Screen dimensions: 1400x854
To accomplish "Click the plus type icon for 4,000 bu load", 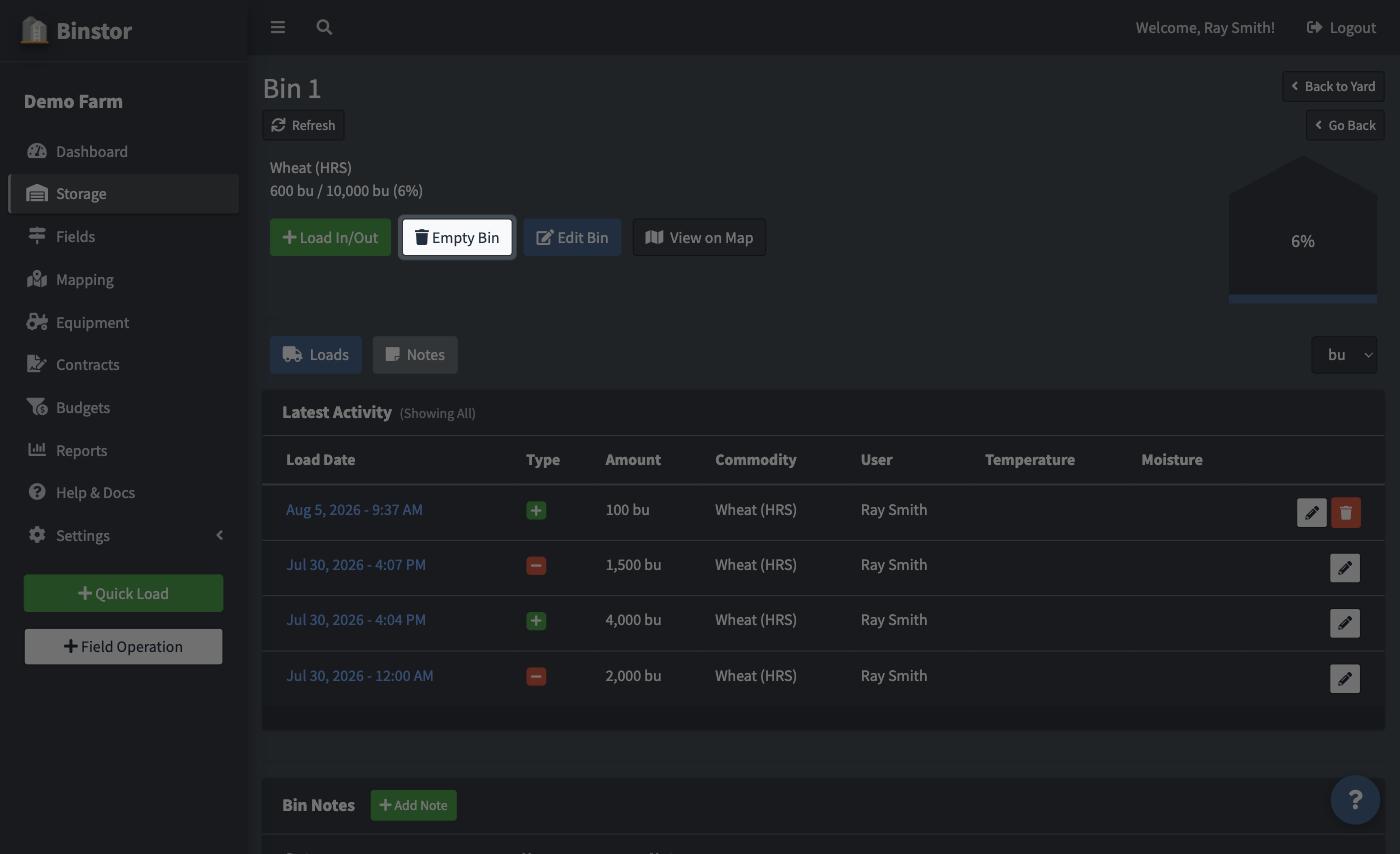I will (x=536, y=620).
